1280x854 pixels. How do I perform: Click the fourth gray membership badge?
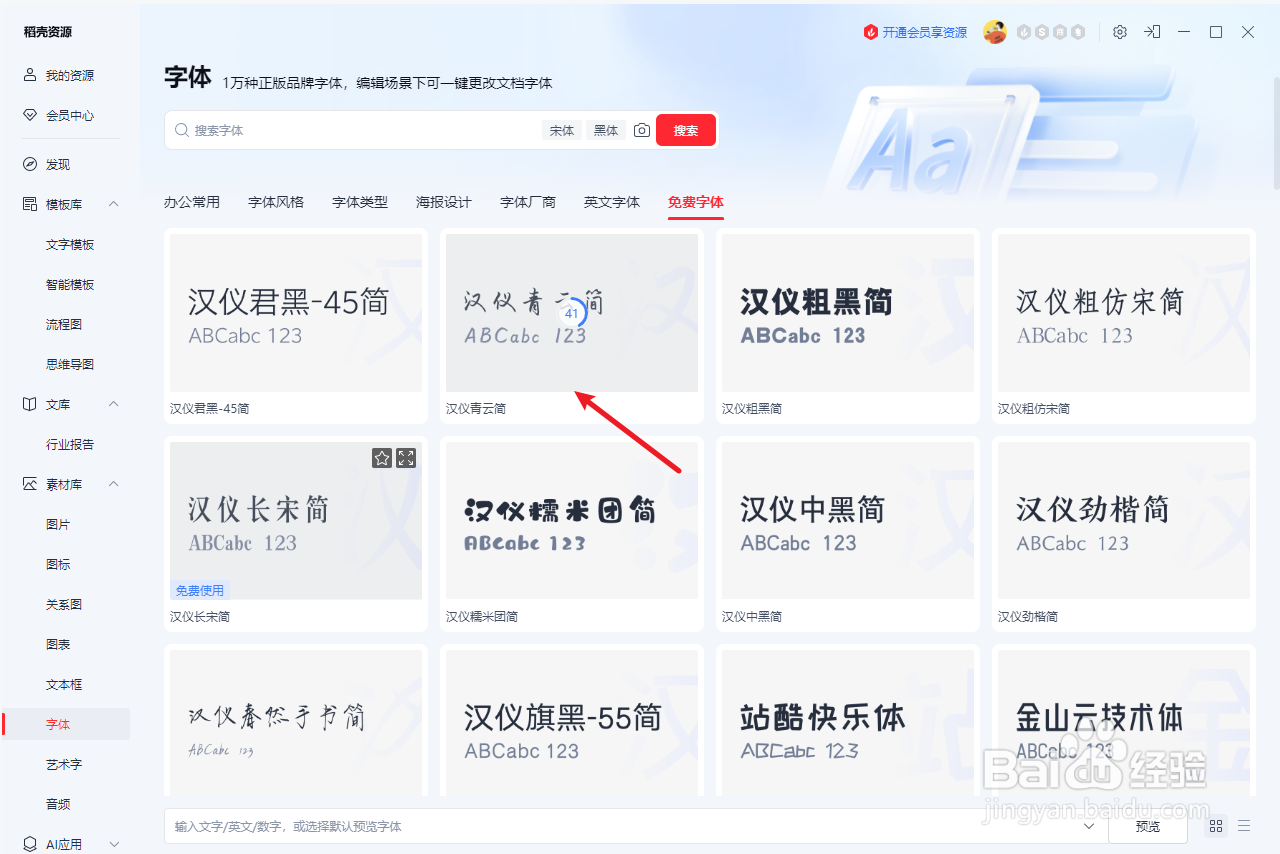click(x=1078, y=32)
